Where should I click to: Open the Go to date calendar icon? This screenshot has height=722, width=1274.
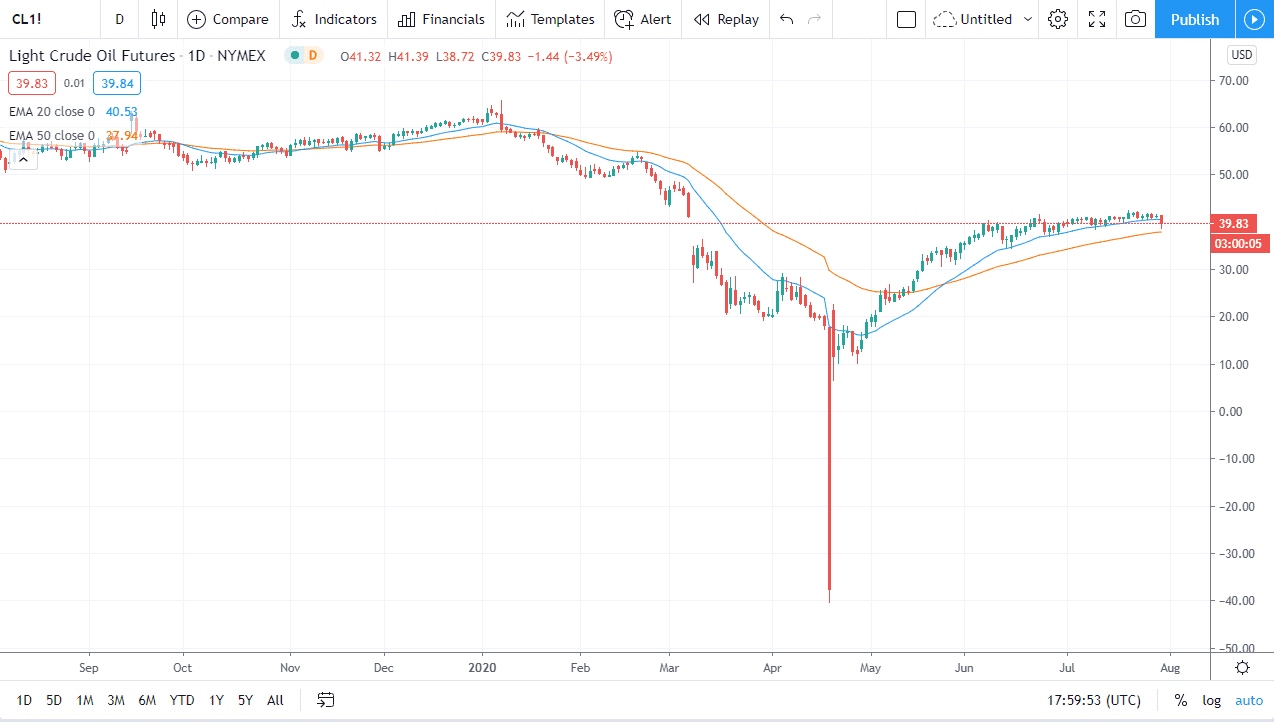coord(325,700)
